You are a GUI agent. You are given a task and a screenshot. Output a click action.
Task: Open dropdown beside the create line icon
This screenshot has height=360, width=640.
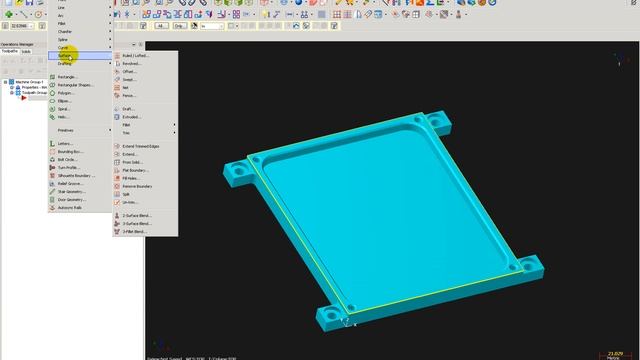(x=31, y=15)
